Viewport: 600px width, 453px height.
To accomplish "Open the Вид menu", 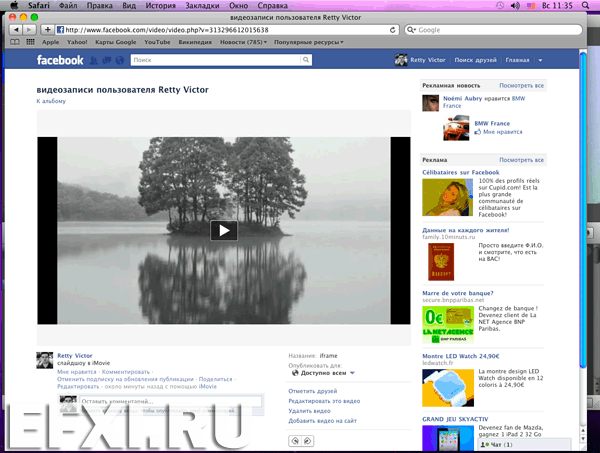I will (129, 5).
